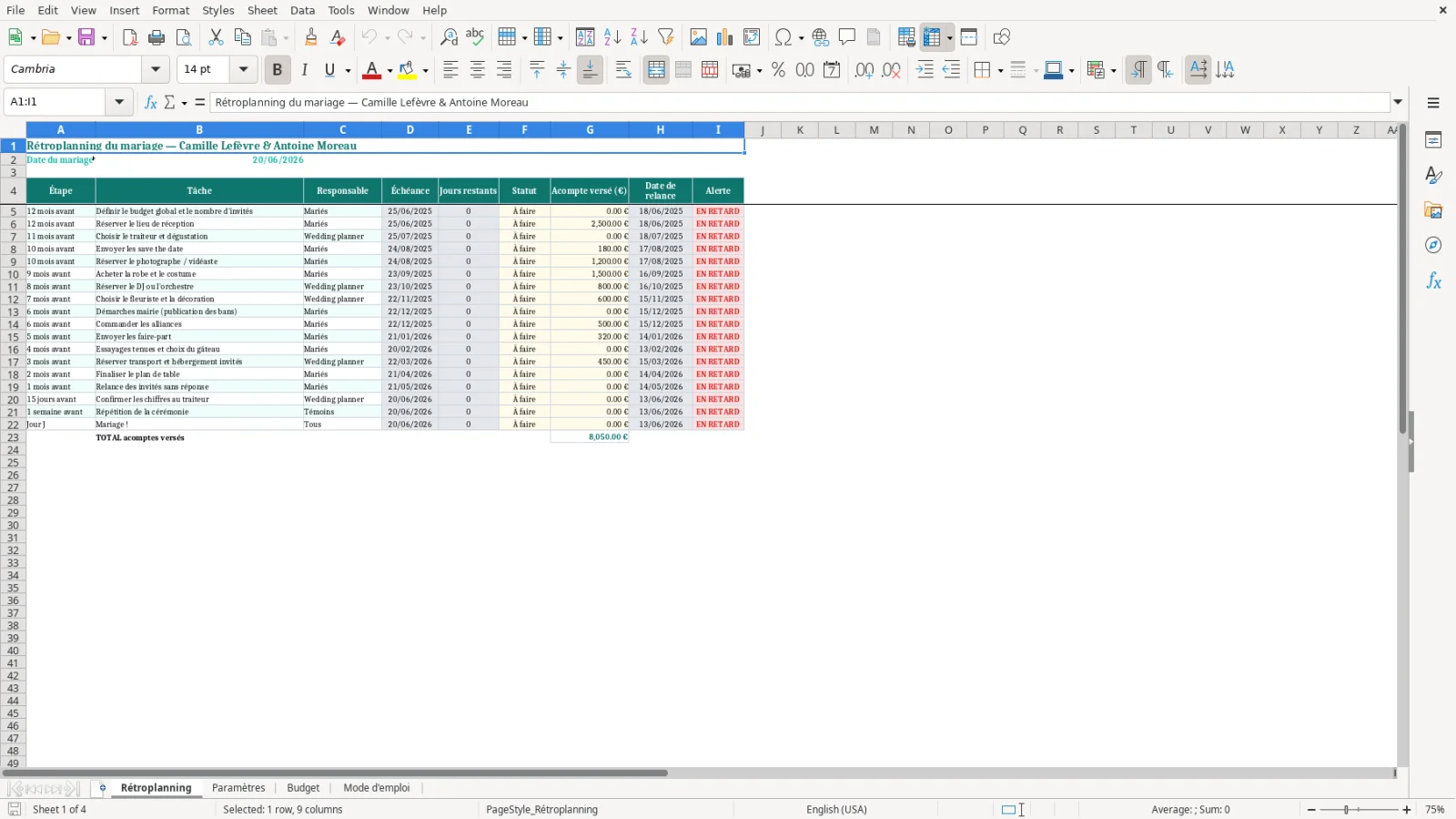Click Add Decimal Place icon
The height and width of the screenshot is (819, 1456).
864,70
